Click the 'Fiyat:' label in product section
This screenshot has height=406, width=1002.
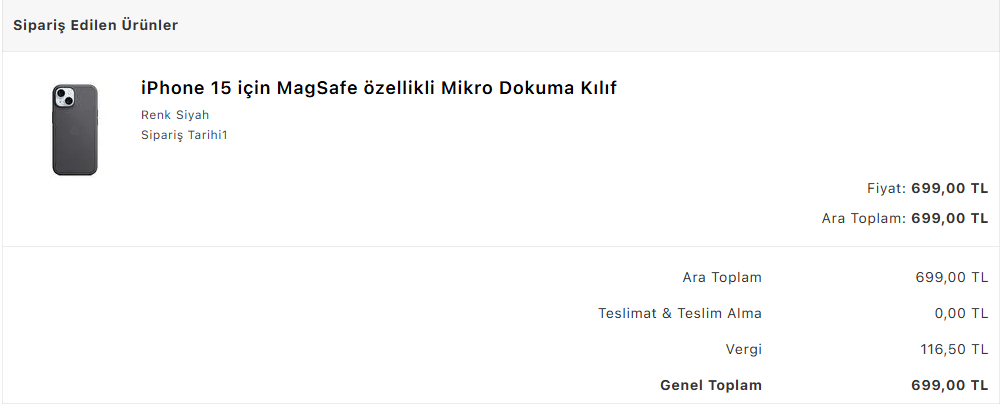[886, 188]
